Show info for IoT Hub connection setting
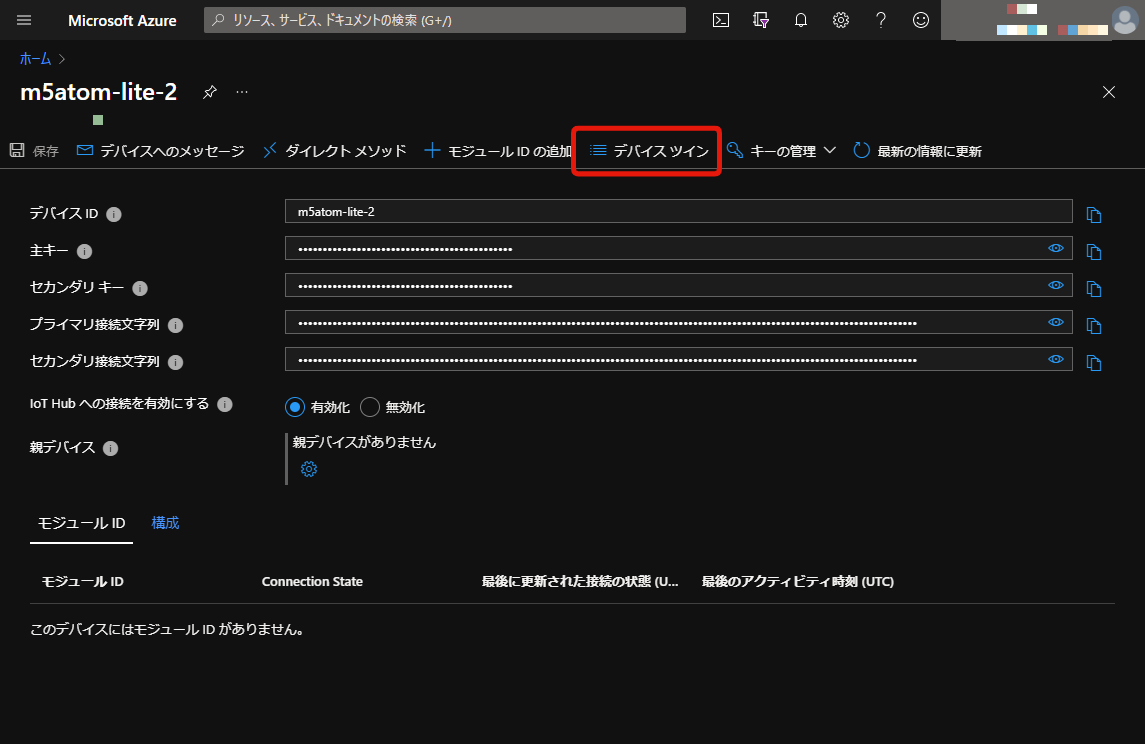1145x744 pixels. click(225, 404)
